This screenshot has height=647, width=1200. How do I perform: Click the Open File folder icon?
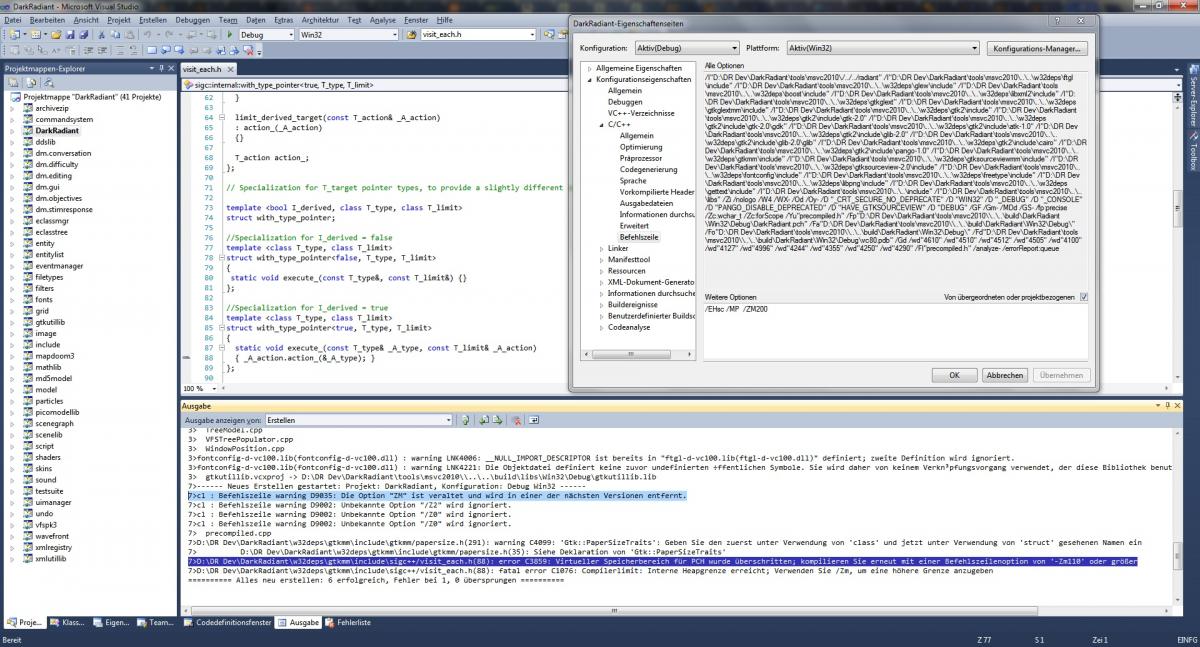[x=56, y=34]
